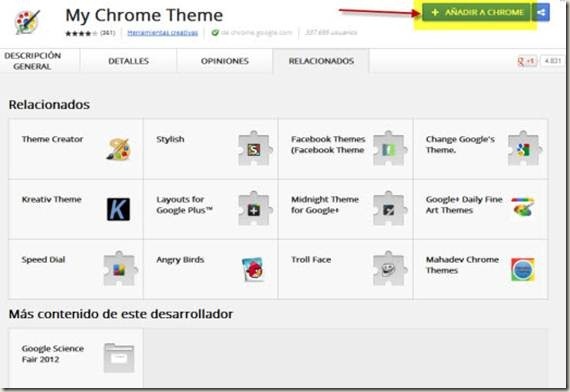This screenshot has width=570, height=392.
Task: Click the My Chrome Theme palette icon
Action: [27, 22]
